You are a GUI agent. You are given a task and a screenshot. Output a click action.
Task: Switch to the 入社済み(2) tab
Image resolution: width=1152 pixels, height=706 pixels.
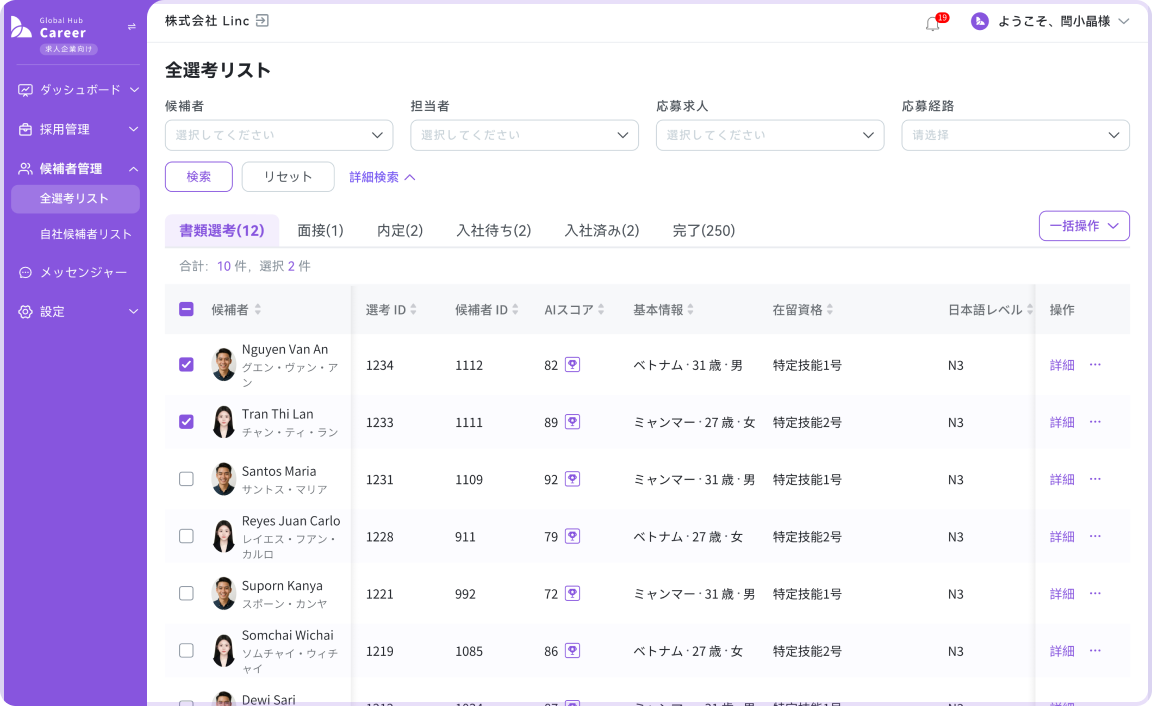pos(602,231)
